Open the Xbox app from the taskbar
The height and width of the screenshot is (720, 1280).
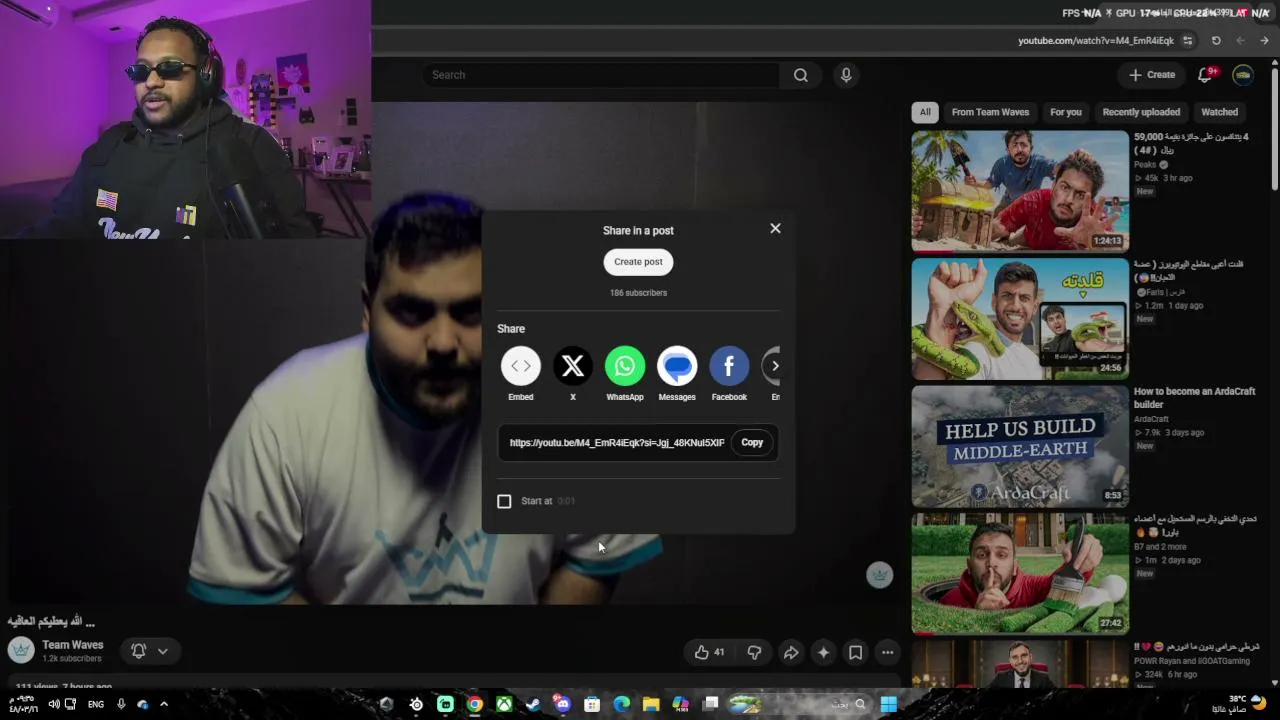pos(504,704)
